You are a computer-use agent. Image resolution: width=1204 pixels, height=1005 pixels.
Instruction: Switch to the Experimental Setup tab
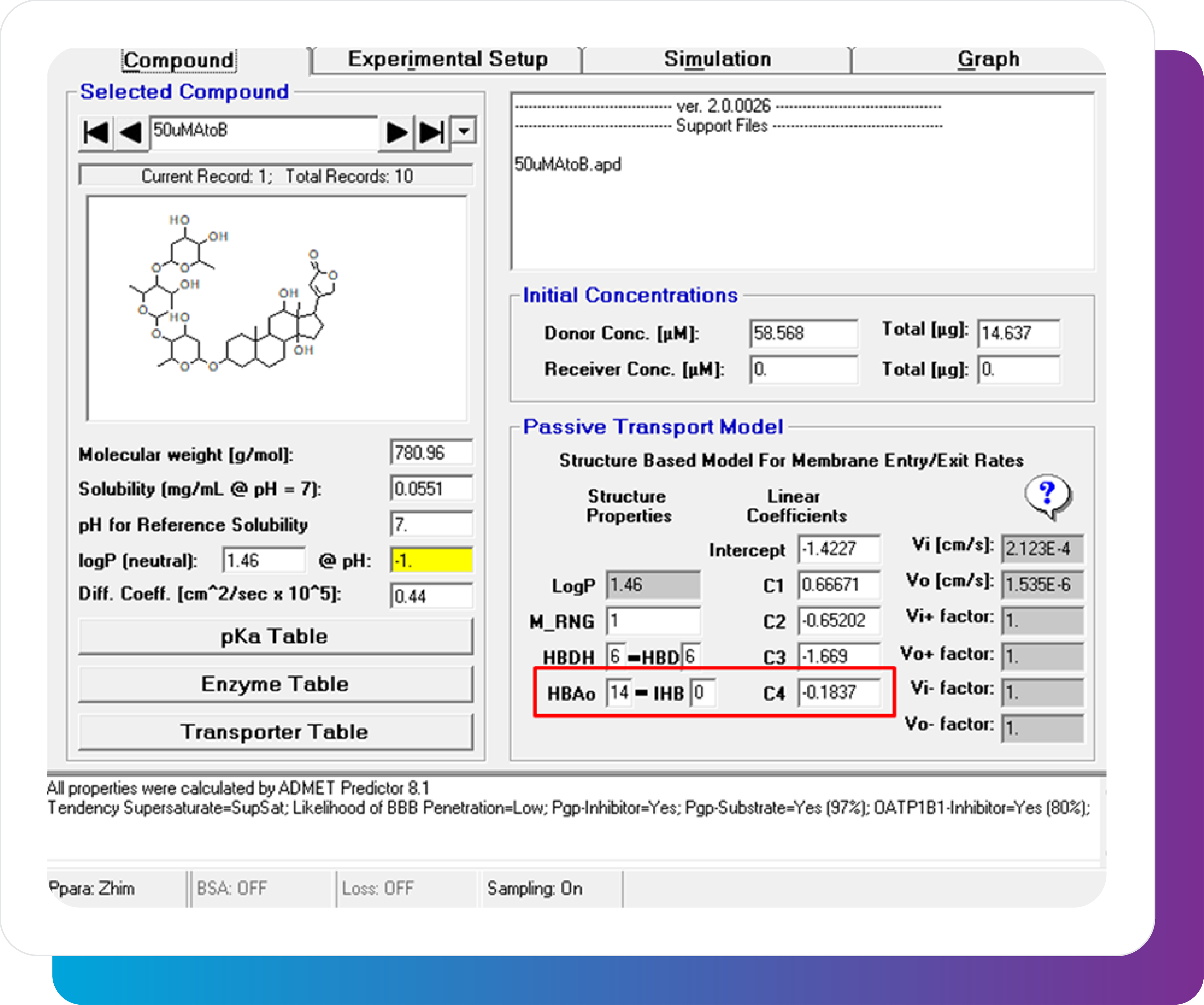tap(448, 58)
